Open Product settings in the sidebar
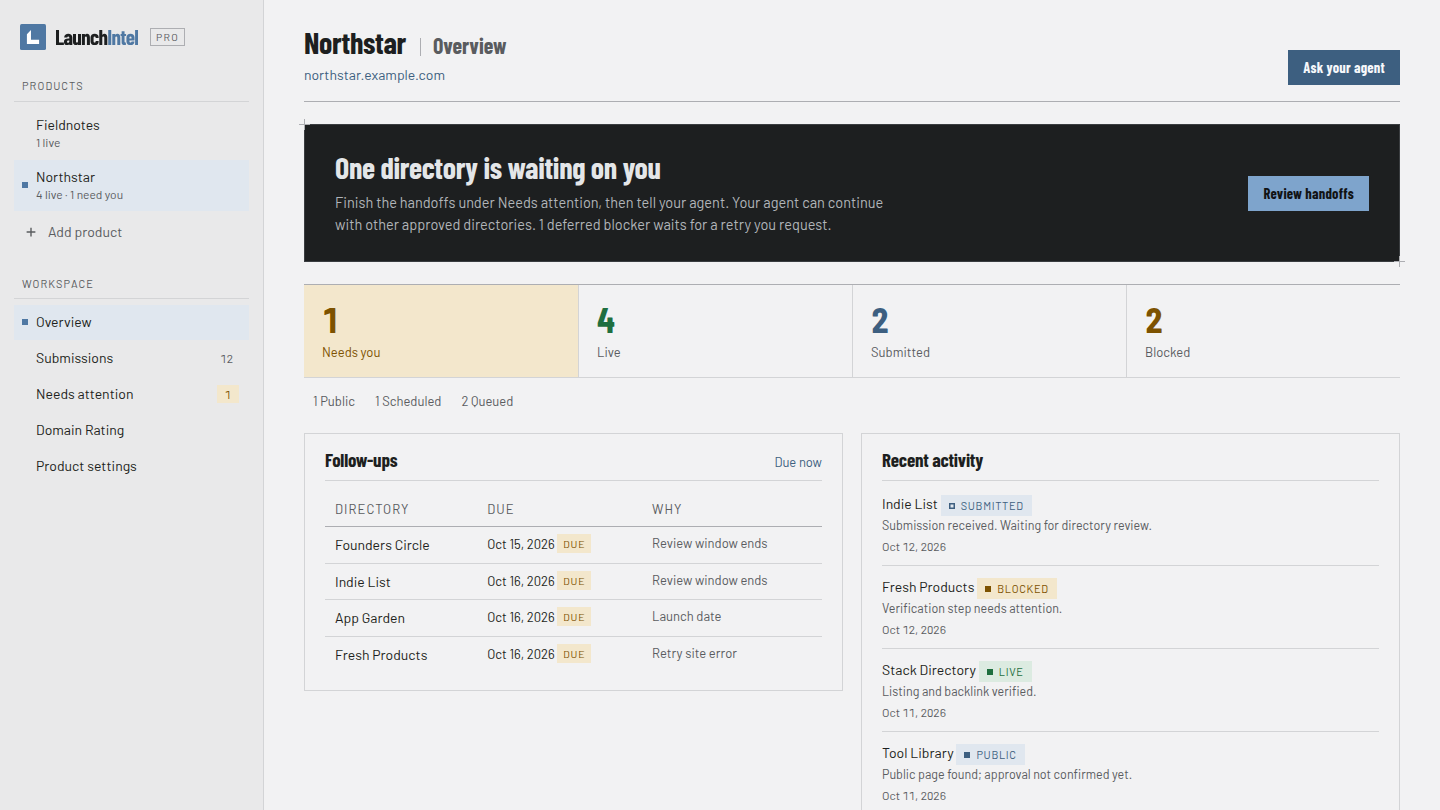The height and width of the screenshot is (810, 1440). (x=132, y=466)
